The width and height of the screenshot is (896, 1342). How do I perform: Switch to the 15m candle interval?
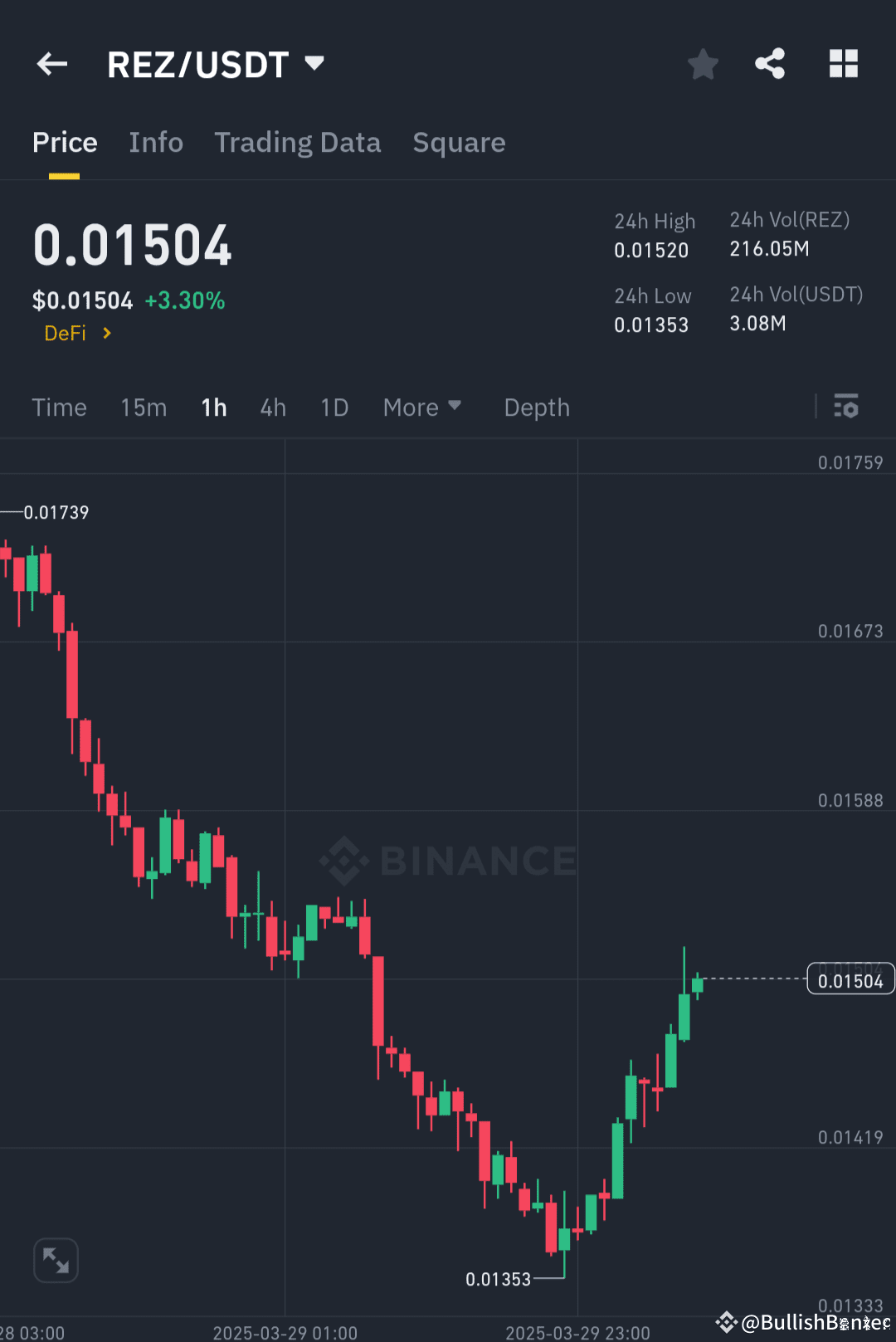143,407
